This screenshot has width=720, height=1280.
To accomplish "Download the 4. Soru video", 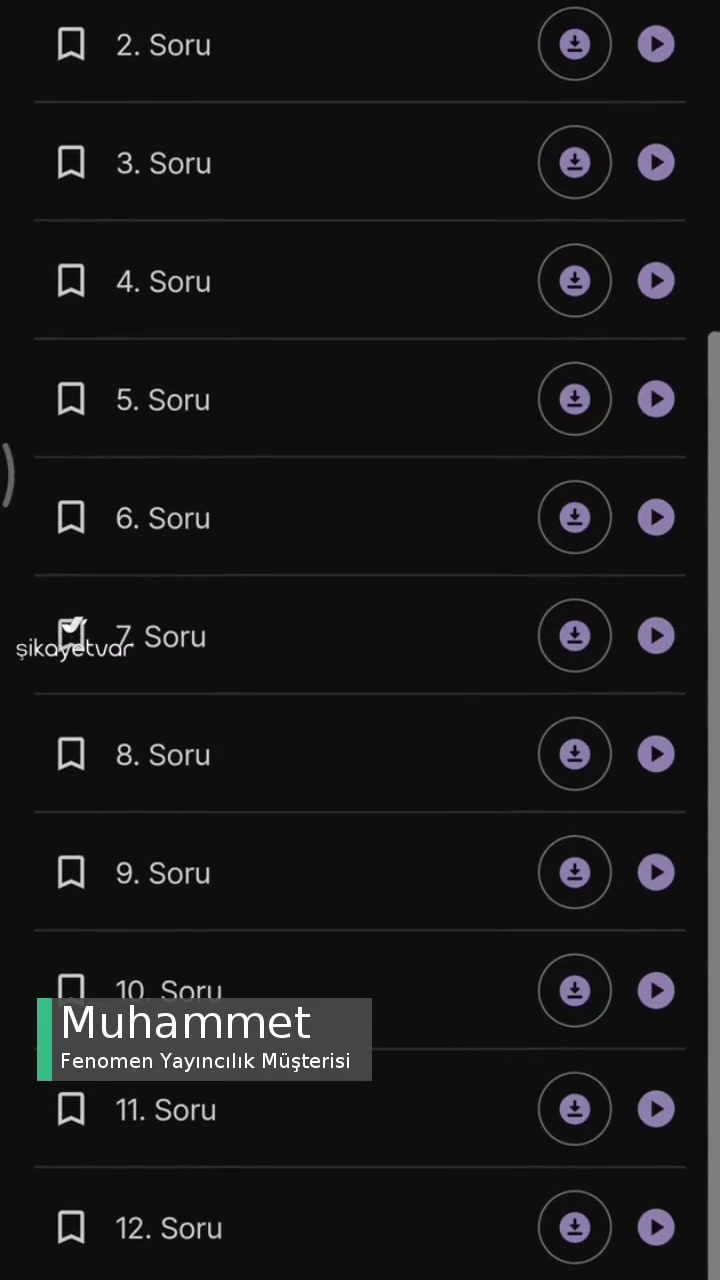I will click(574, 281).
